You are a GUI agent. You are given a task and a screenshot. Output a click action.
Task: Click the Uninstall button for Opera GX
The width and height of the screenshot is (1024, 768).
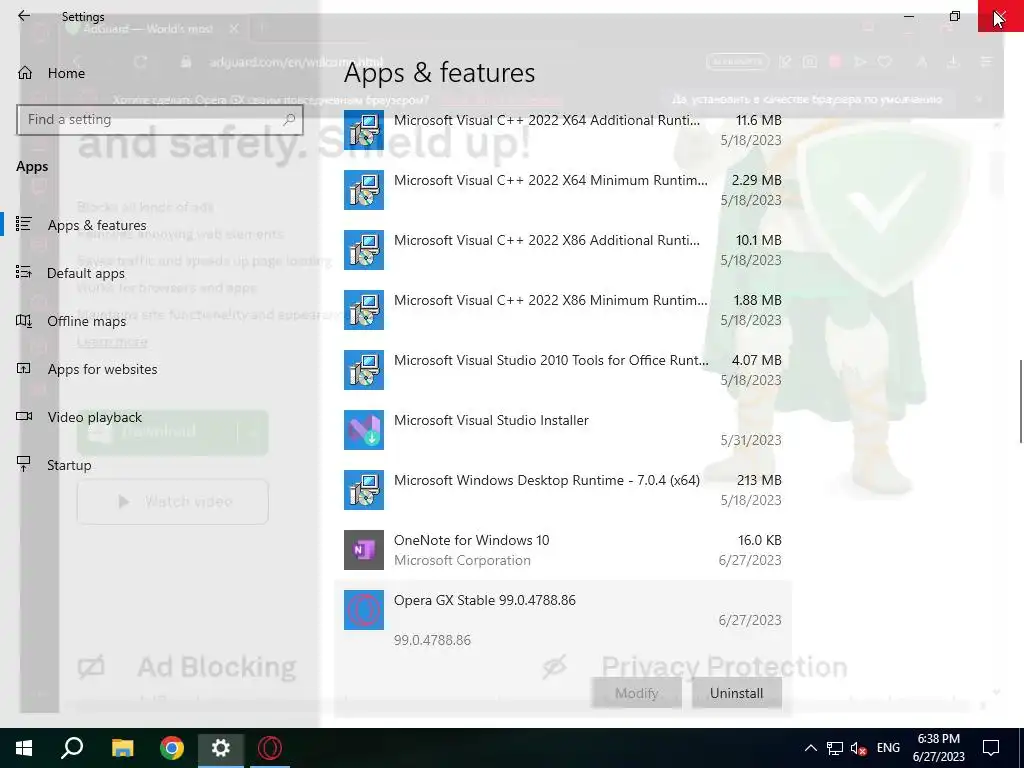pos(737,693)
